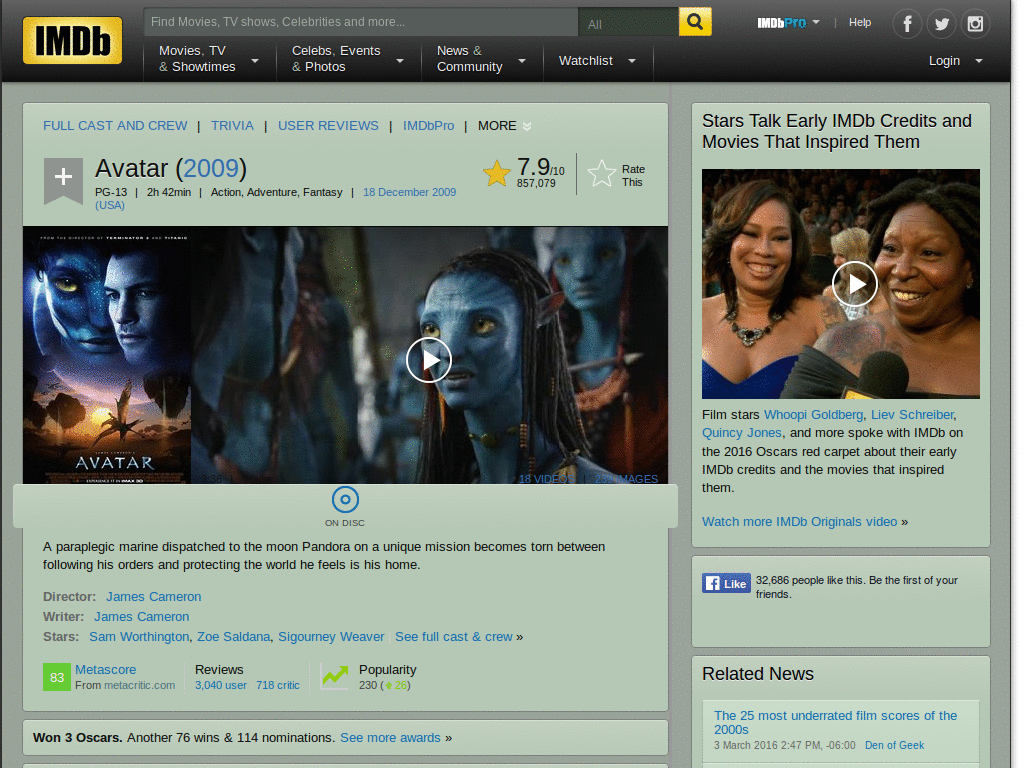Click the gold rating star icon
This screenshot has height=768, width=1024.
tap(496, 174)
